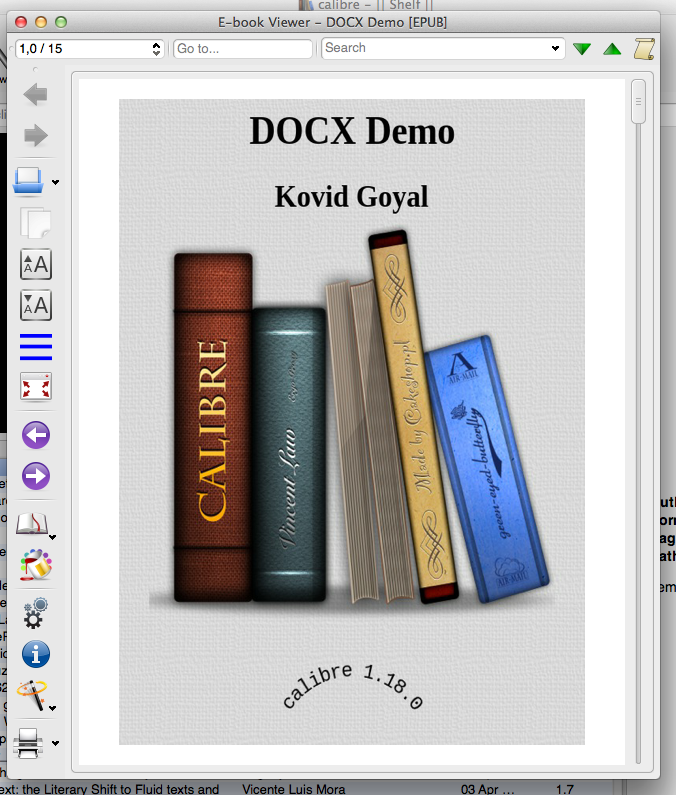
Task: Find next match with the green down arrow
Action: [x=582, y=49]
